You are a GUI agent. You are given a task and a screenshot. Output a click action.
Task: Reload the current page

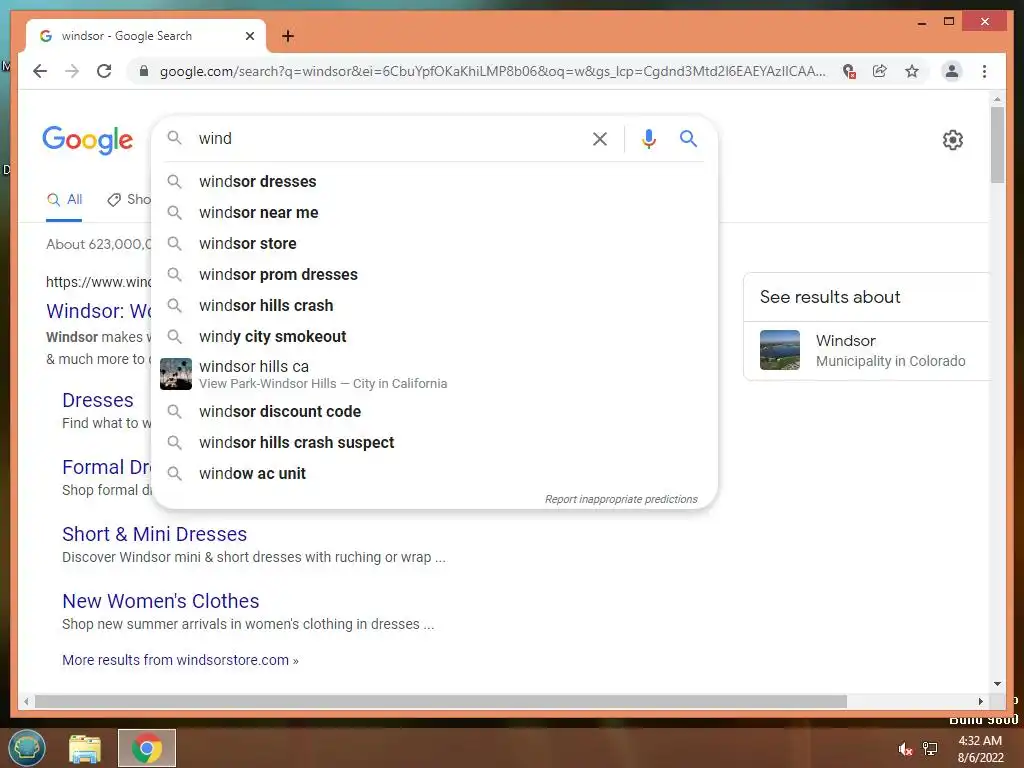104,71
